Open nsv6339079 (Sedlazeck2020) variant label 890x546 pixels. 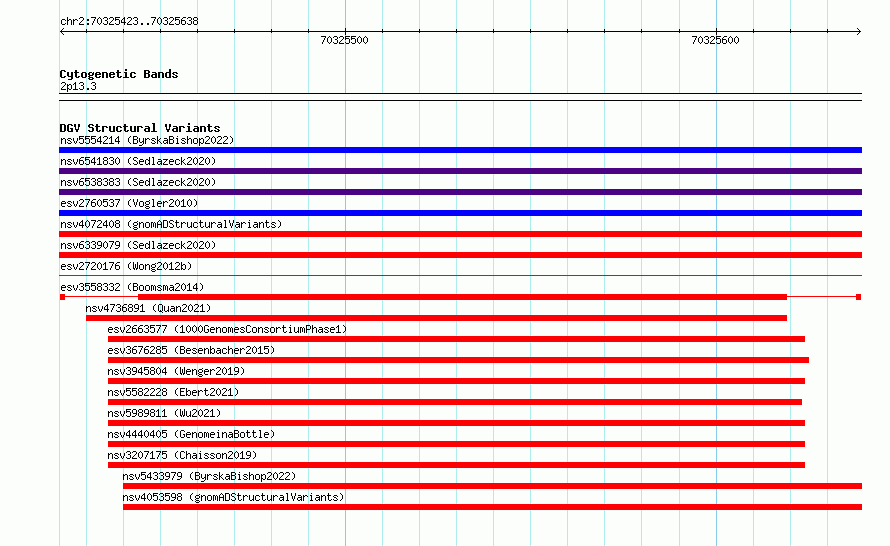click(138, 245)
